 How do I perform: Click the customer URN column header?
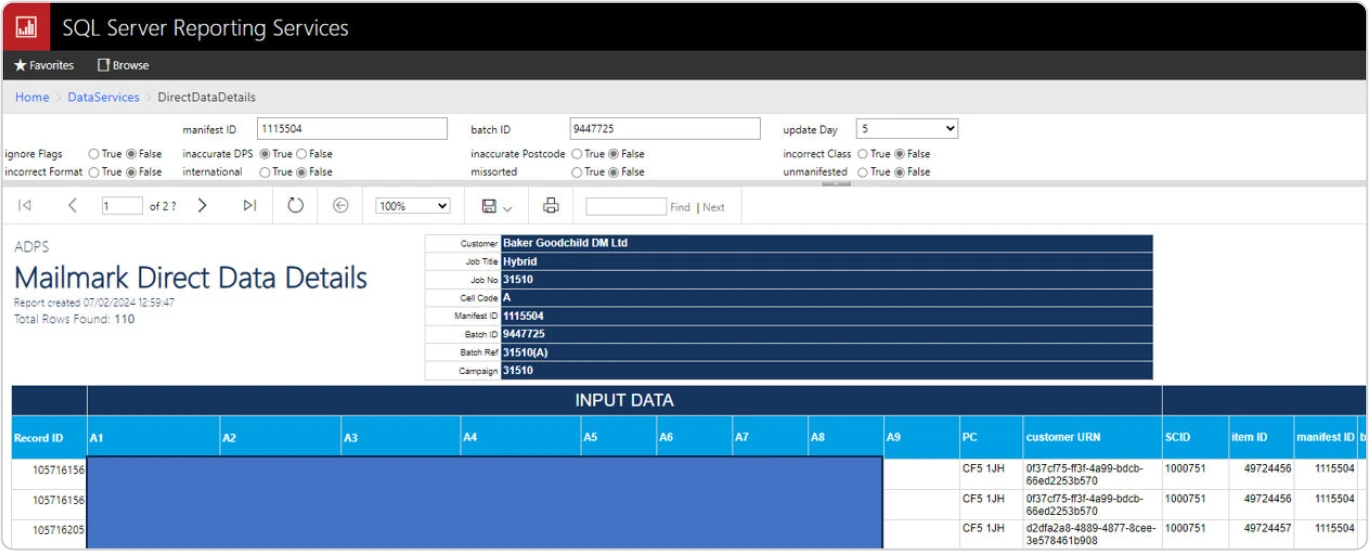[x=1092, y=437]
